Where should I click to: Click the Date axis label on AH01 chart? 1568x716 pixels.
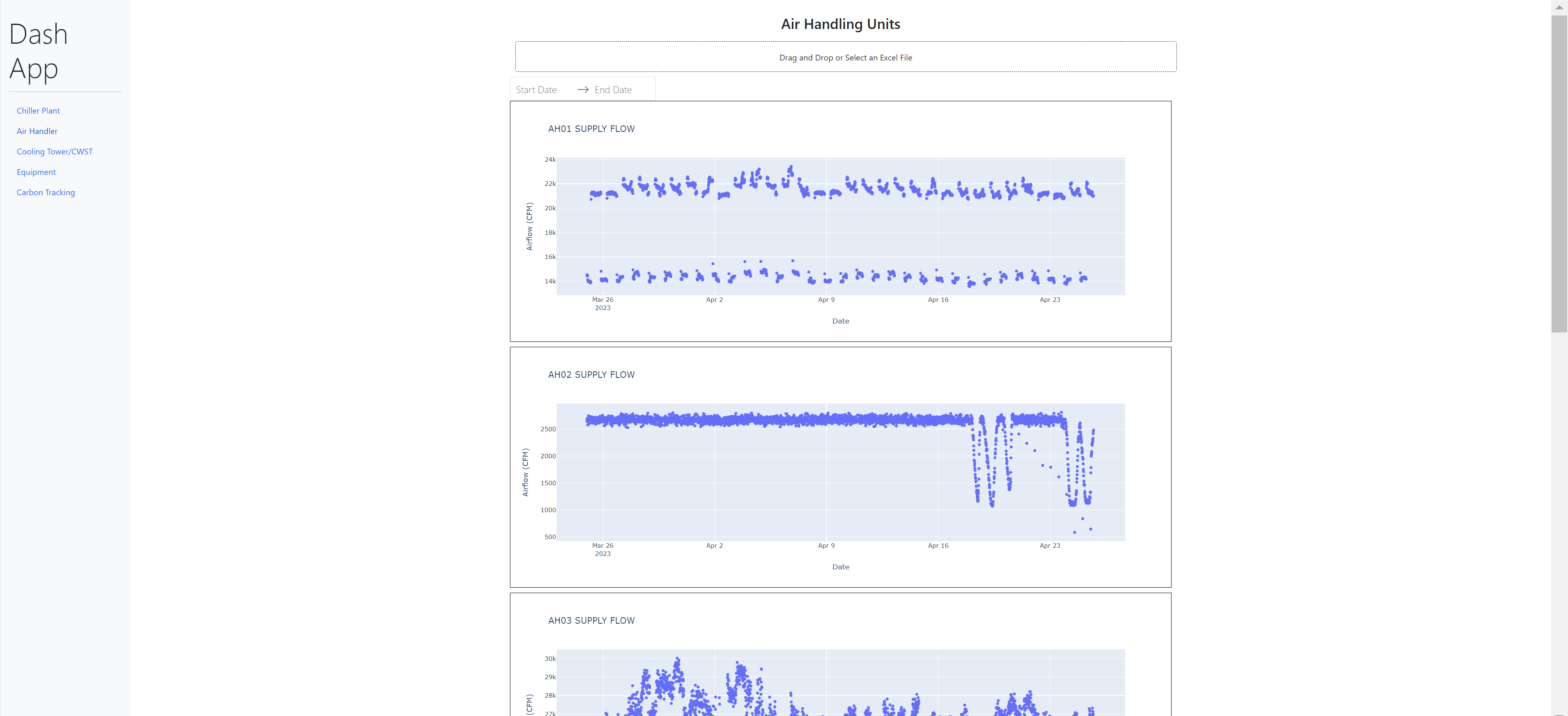841,321
